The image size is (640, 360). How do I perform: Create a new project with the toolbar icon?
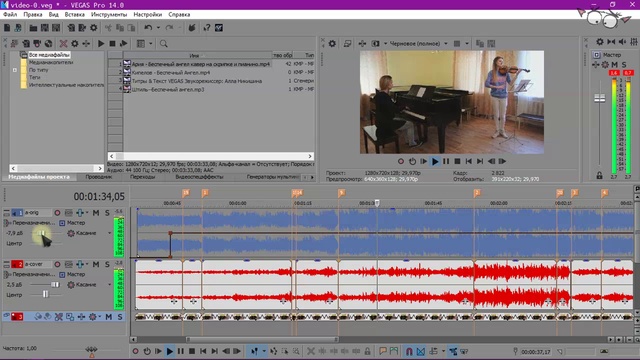tap(7, 28)
